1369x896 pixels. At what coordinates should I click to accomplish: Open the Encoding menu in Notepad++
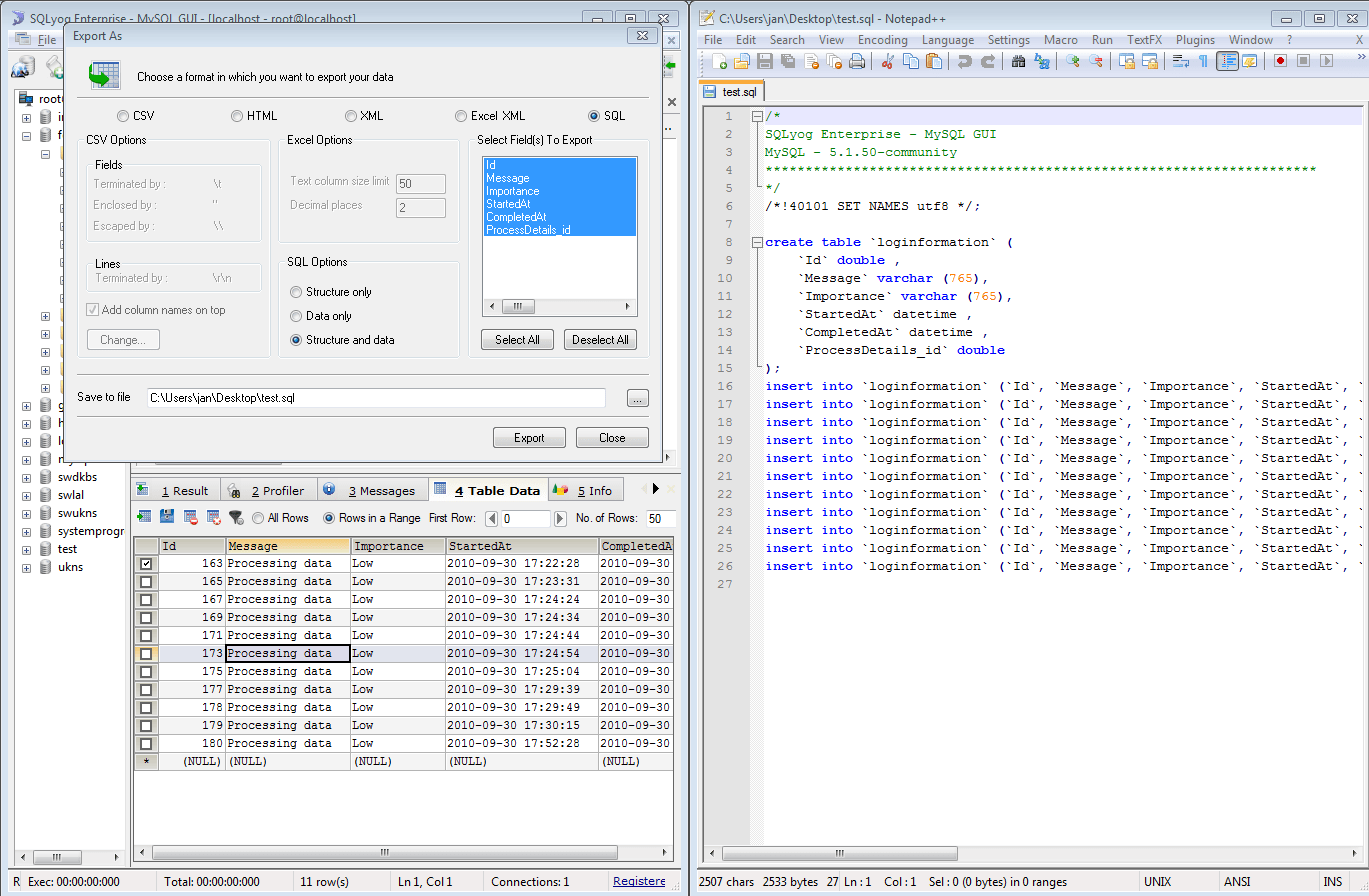pos(882,40)
